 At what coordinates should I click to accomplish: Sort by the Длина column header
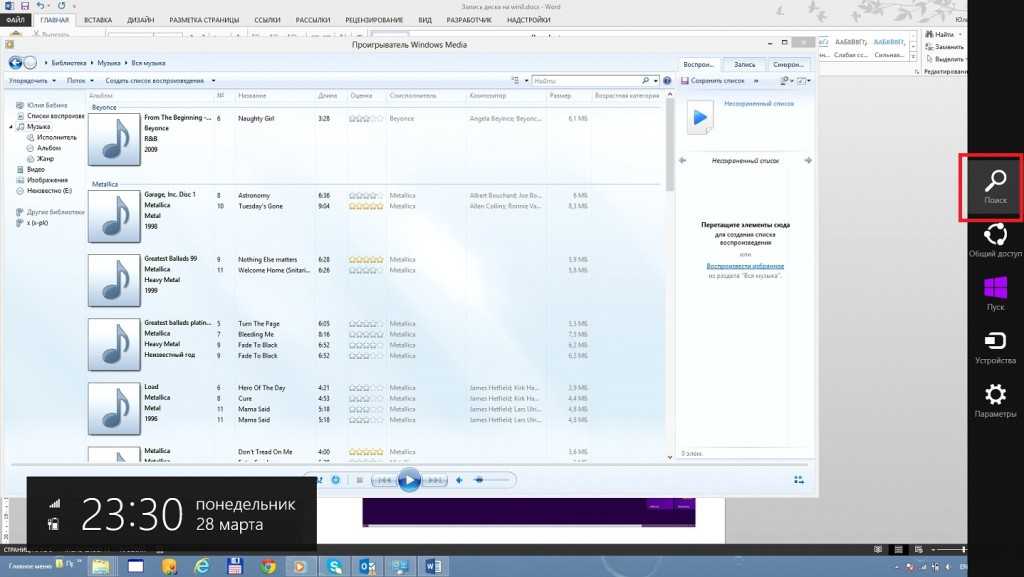(328, 95)
